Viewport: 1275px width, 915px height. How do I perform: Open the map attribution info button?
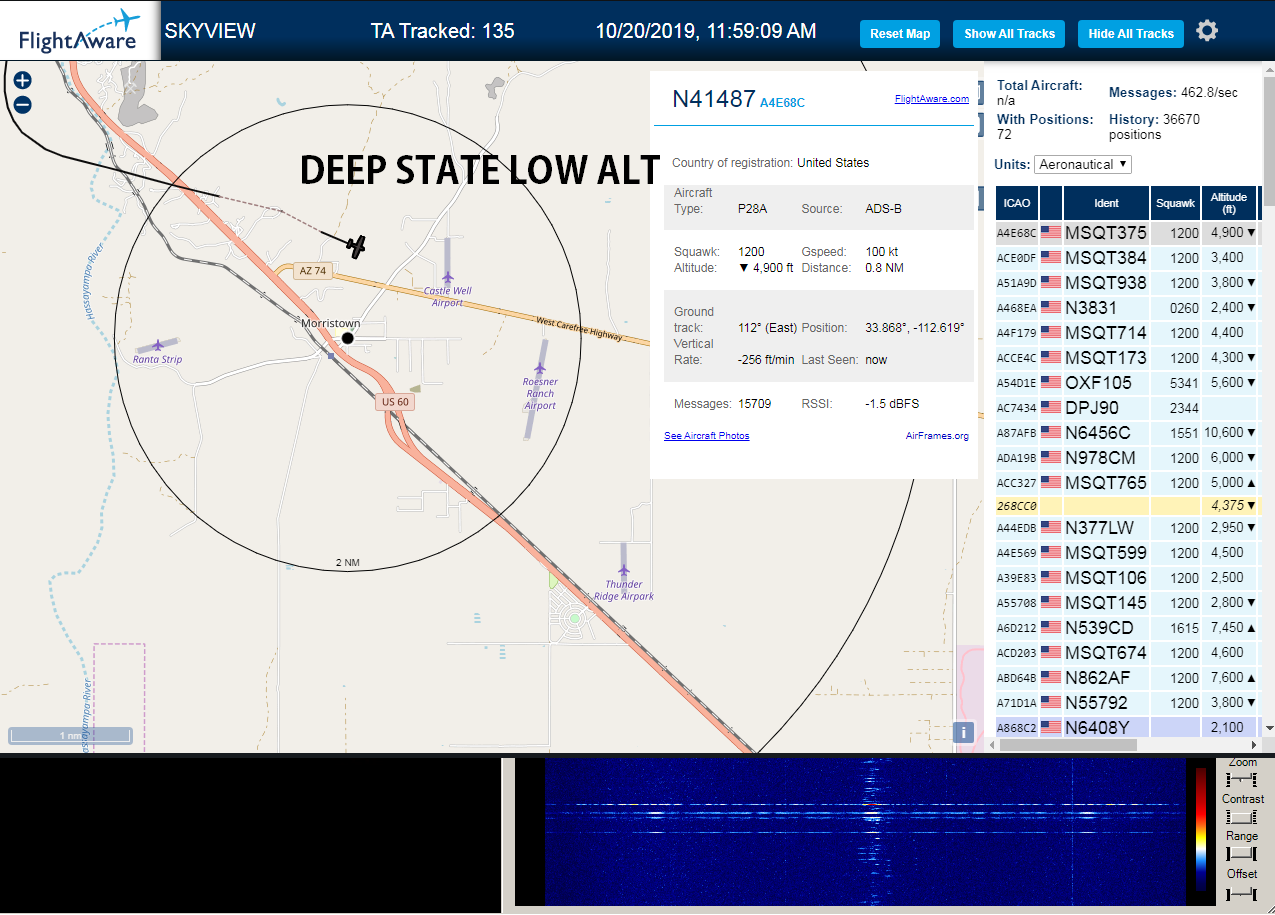click(963, 732)
